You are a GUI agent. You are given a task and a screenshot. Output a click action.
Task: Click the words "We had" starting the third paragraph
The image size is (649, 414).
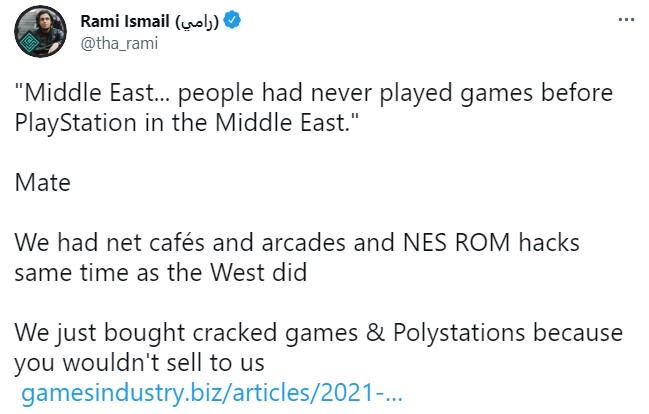point(49,243)
